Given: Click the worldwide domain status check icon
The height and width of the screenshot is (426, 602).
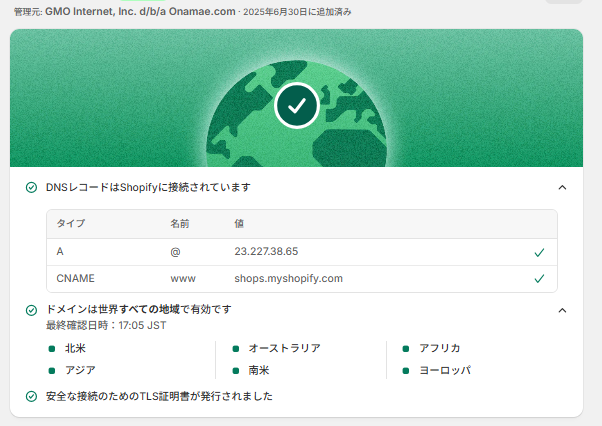Looking at the screenshot, I should click(x=32, y=310).
